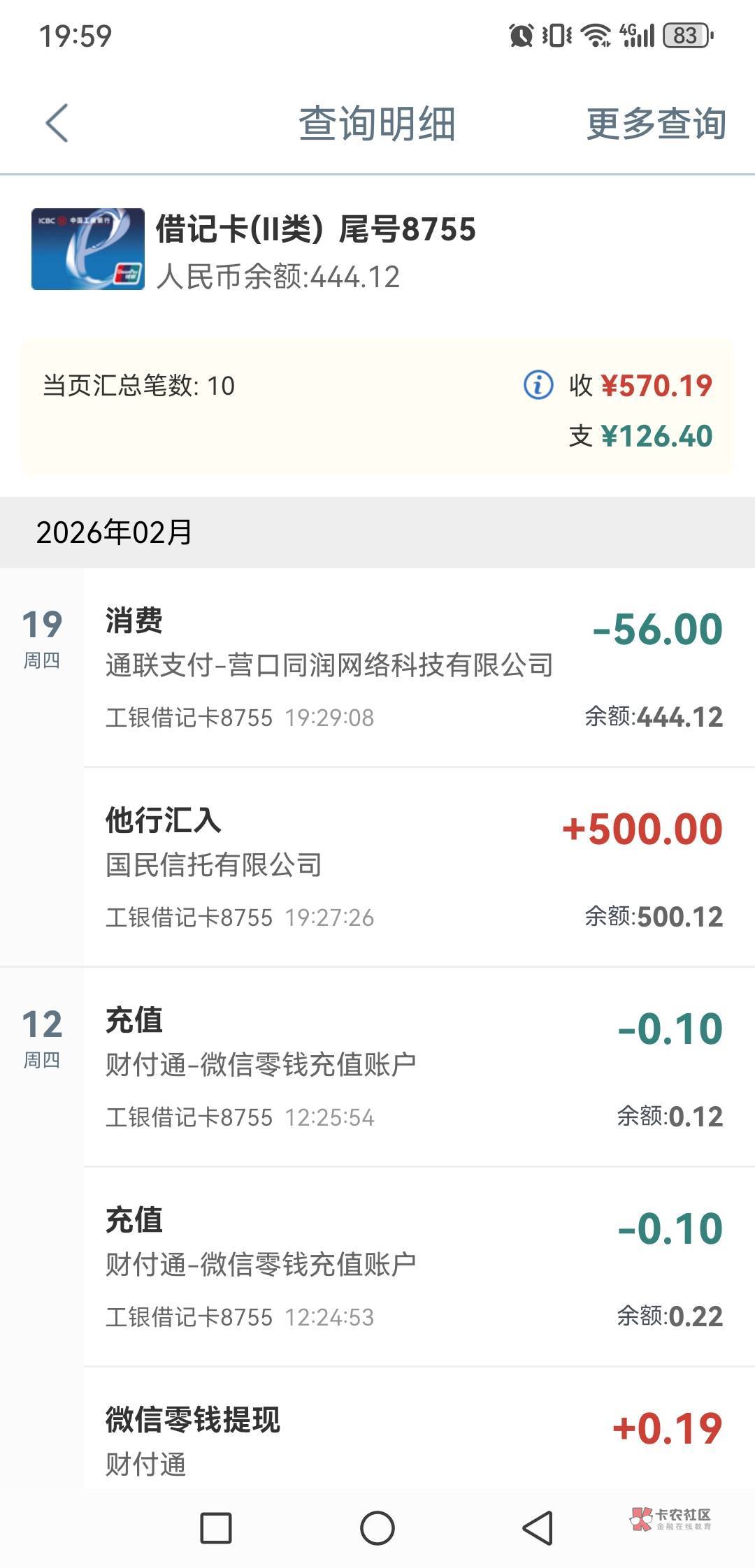Viewport: 755px width, 1568px height.
Task: Tap the alarm clock status icon
Action: coord(521,35)
